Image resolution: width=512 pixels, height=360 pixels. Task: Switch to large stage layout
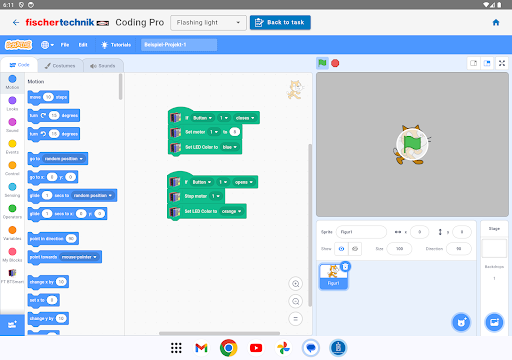(x=487, y=63)
